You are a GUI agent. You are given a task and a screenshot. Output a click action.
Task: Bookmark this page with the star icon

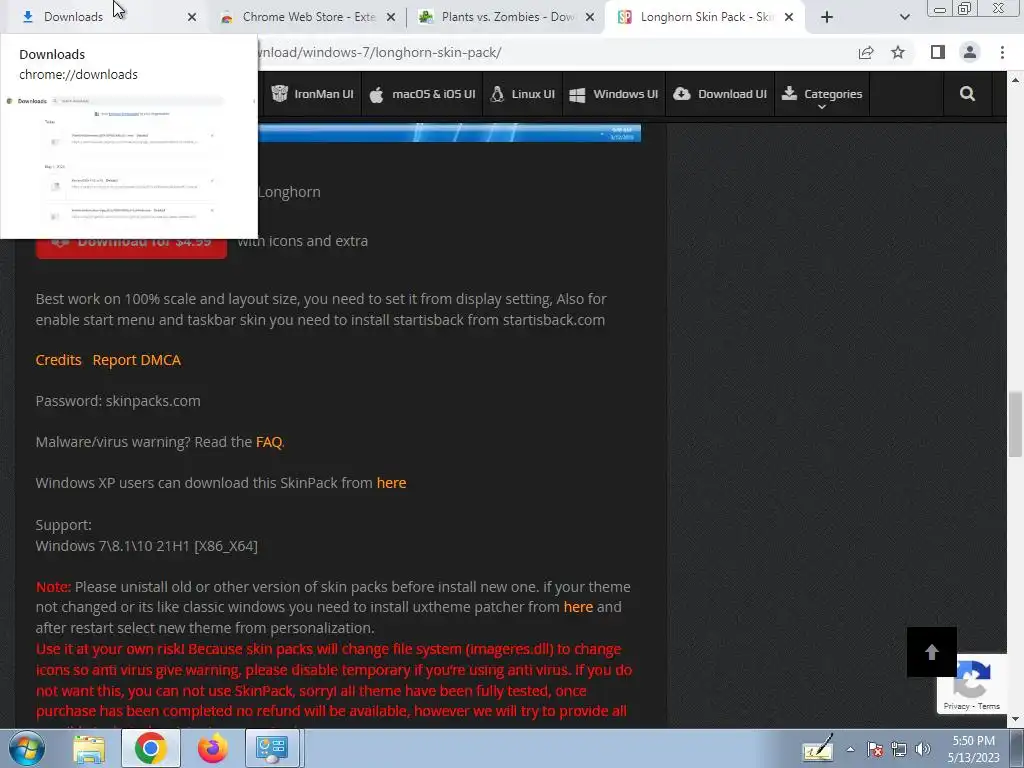pyautogui.click(x=898, y=53)
